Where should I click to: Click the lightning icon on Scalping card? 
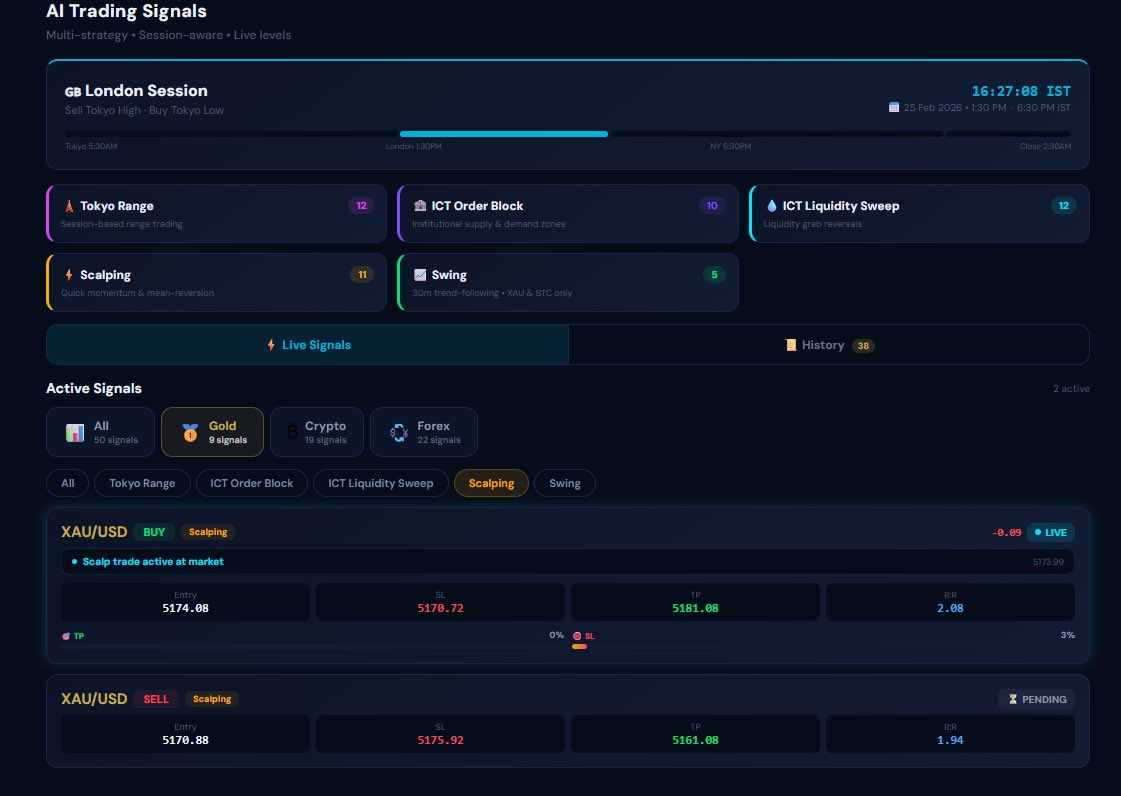69,275
